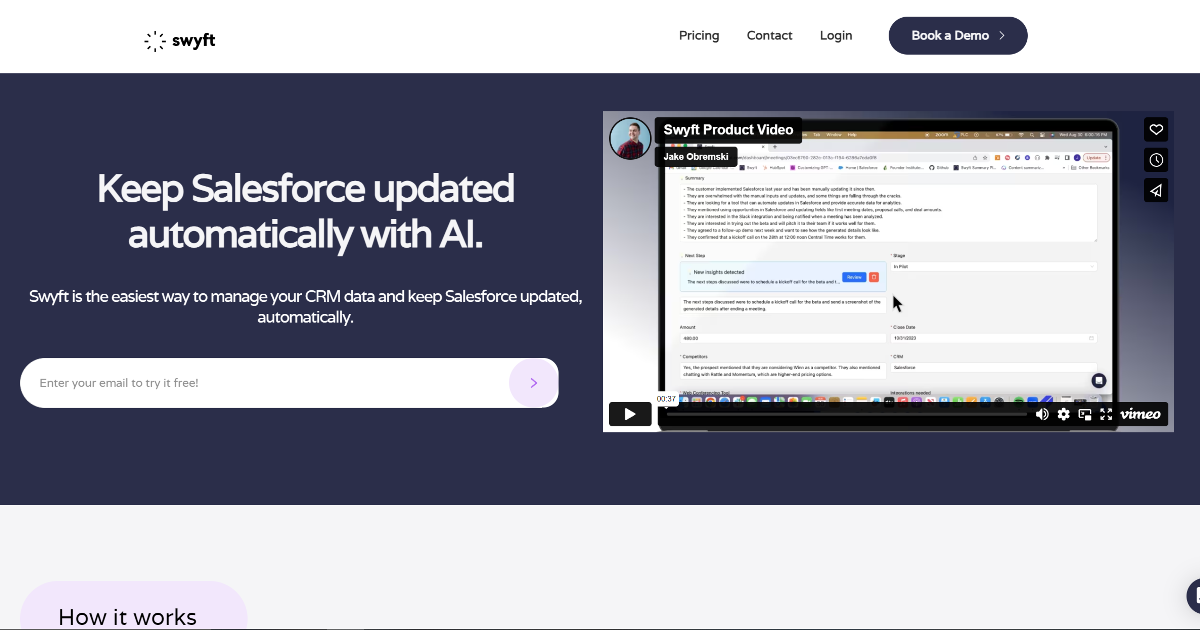Submit email with the purple arrow icon
The image size is (1200, 630).
coord(533,382)
